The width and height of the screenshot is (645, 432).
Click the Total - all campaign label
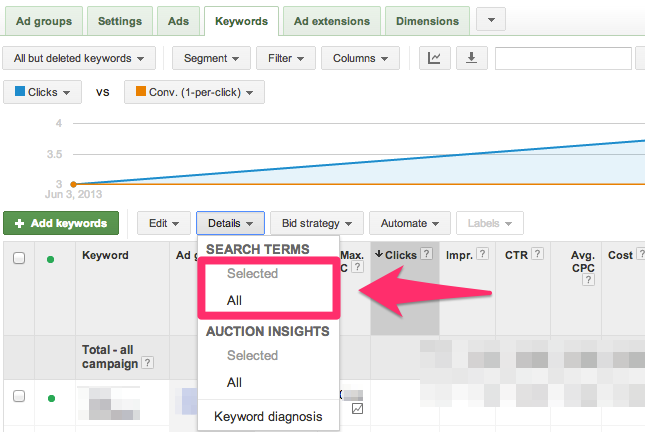click(x=110, y=357)
